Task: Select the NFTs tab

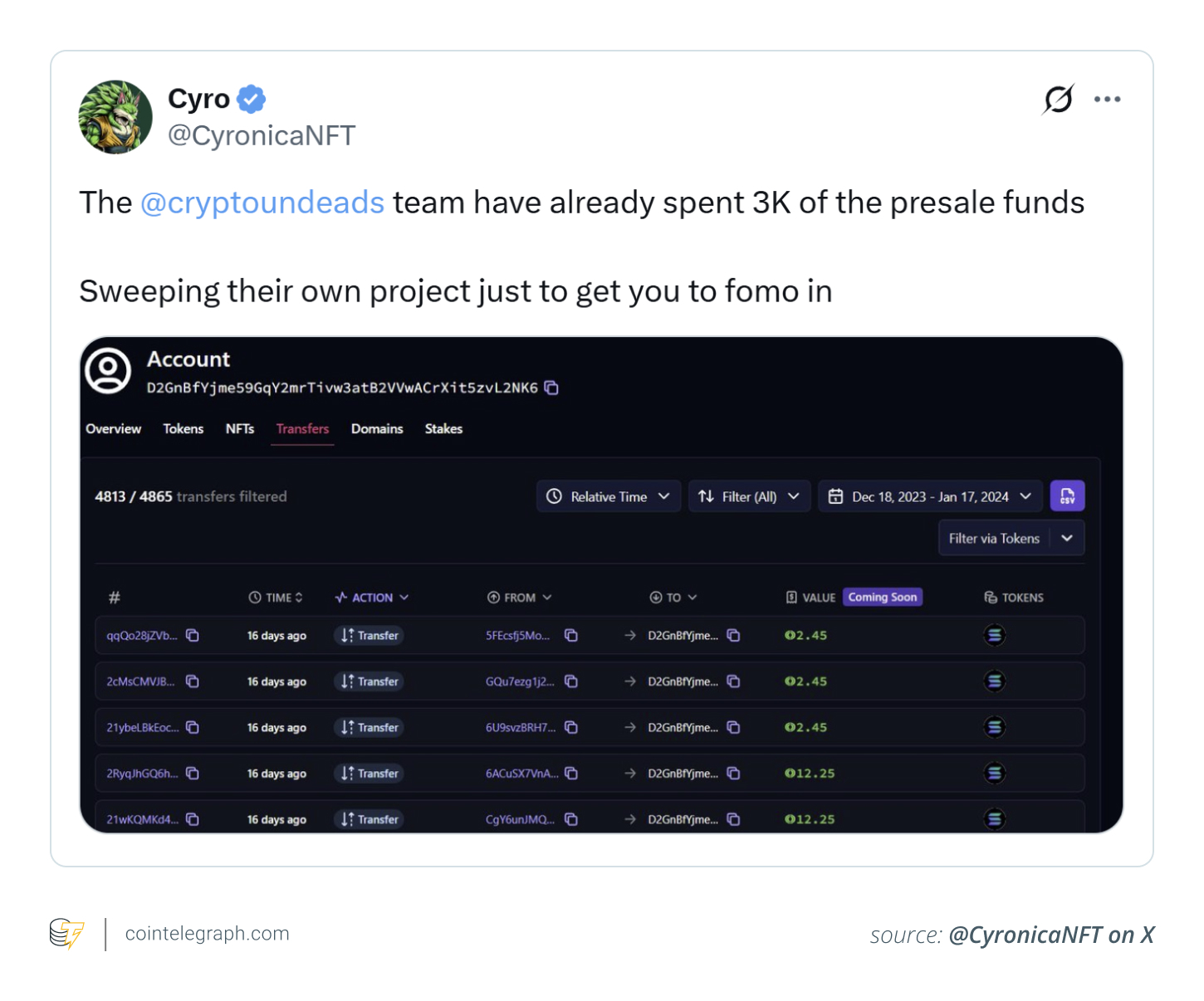Action: pos(240,429)
